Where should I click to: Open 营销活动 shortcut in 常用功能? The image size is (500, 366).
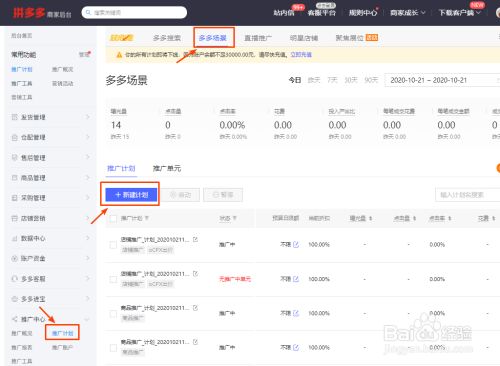click(62, 83)
